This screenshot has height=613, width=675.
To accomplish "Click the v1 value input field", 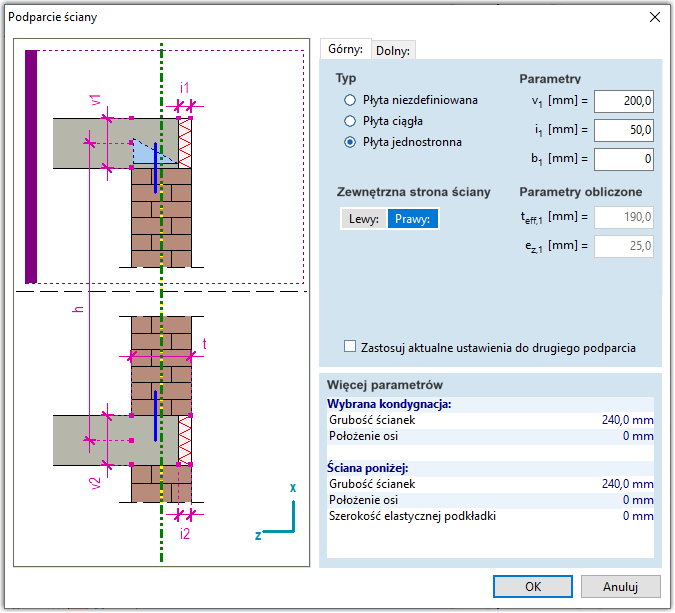I will [624, 101].
